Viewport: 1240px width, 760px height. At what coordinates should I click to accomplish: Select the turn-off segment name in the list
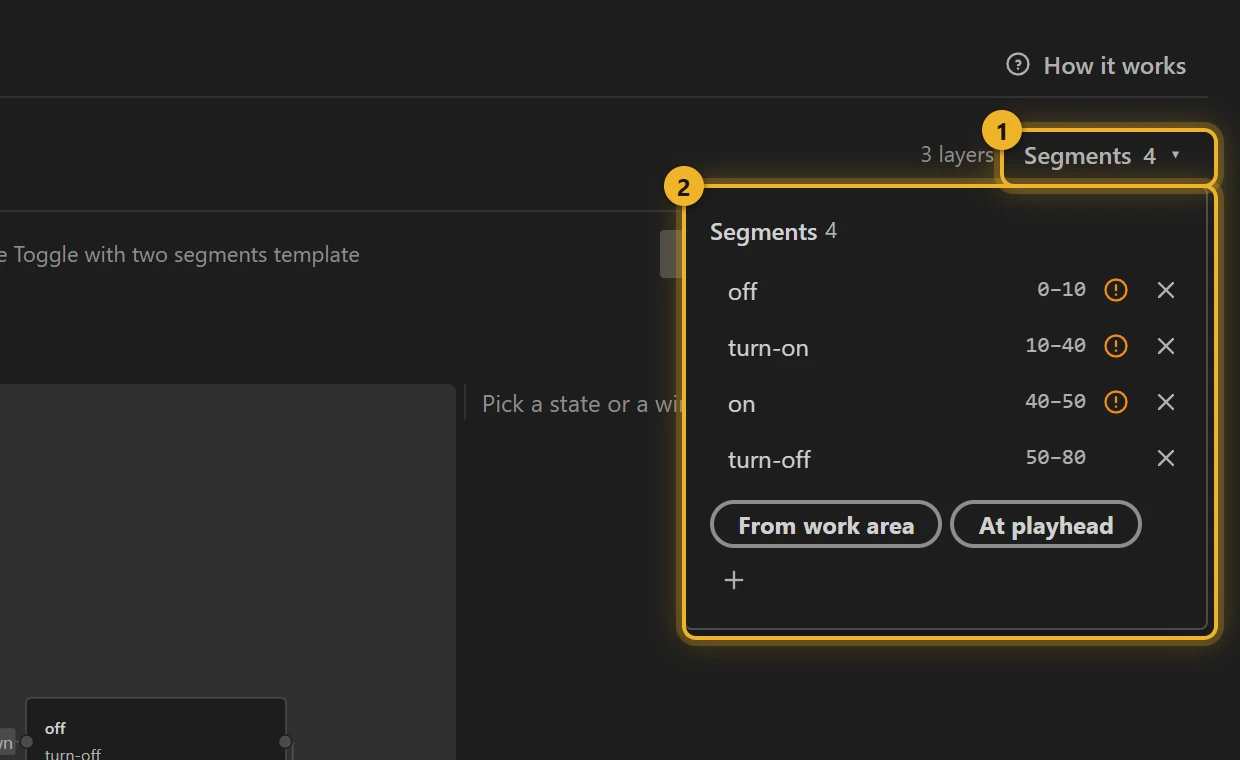point(769,460)
